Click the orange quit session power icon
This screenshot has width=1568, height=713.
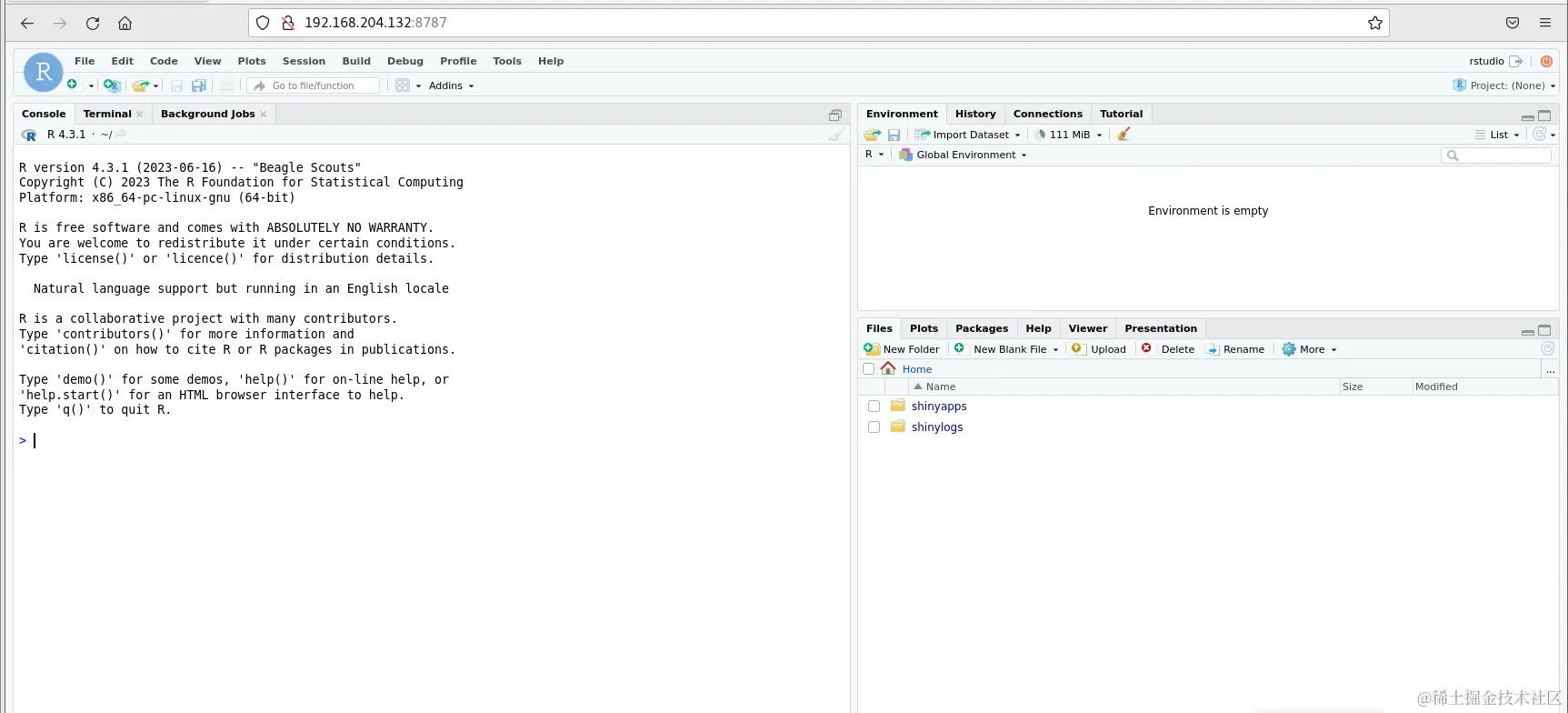click(1546, 61)
